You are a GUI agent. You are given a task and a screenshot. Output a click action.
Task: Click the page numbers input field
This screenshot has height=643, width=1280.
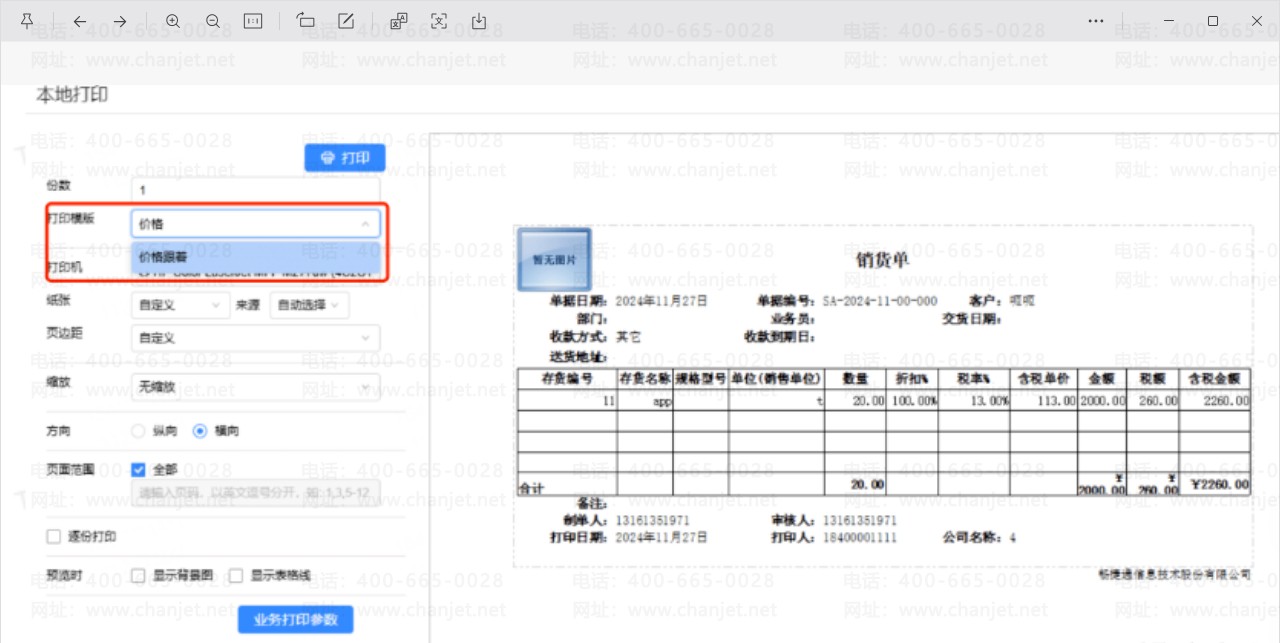(x=256, y=493)
